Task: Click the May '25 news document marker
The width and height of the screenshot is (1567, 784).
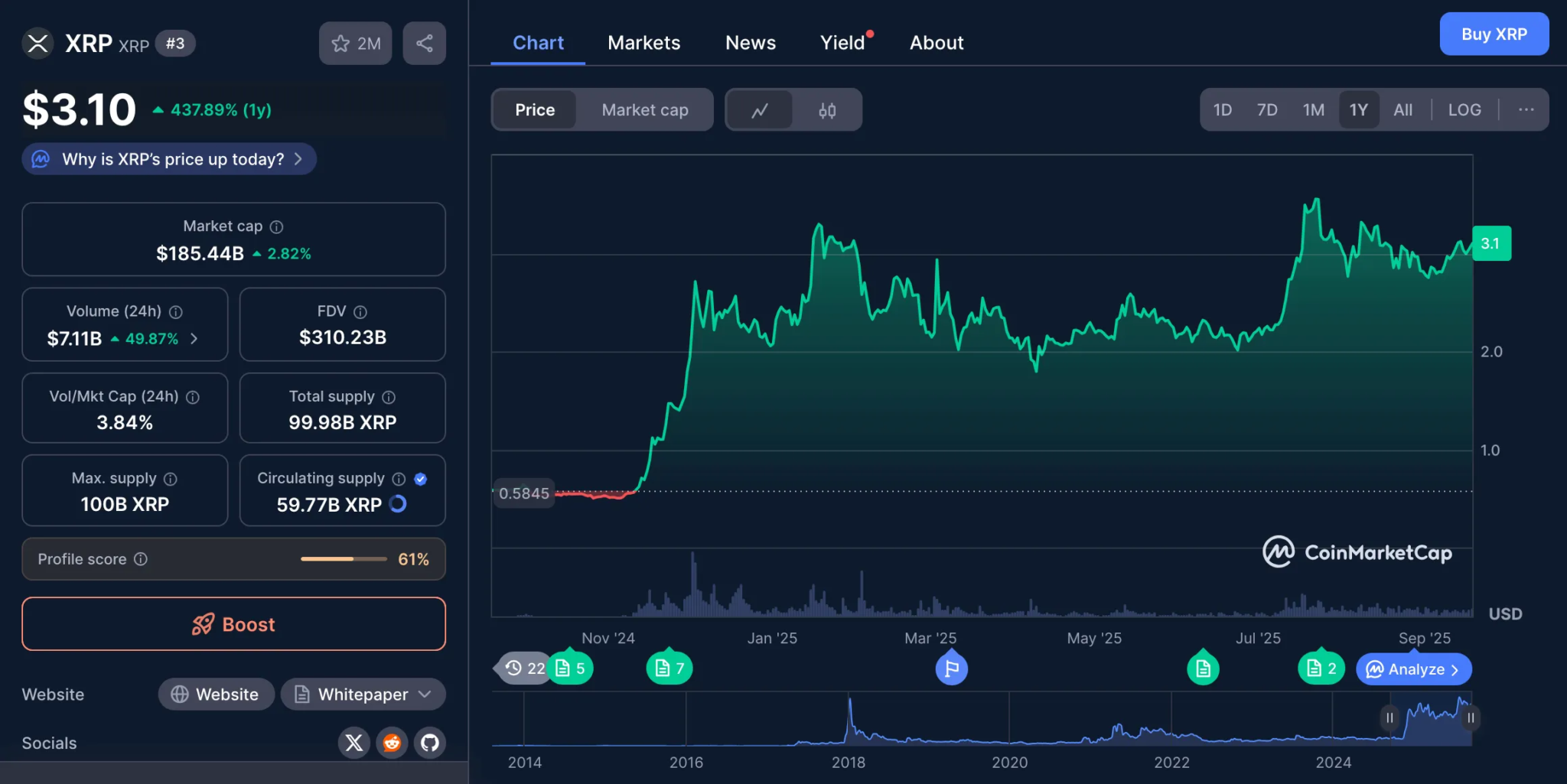Action: pos(1203,669)
